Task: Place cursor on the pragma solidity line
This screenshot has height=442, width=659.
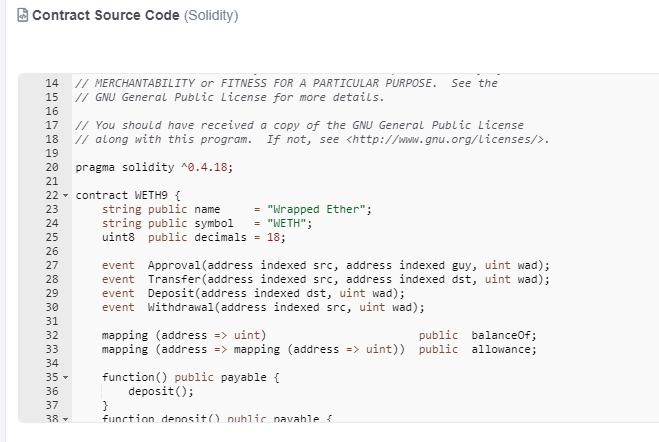Action: coord(154,167)
